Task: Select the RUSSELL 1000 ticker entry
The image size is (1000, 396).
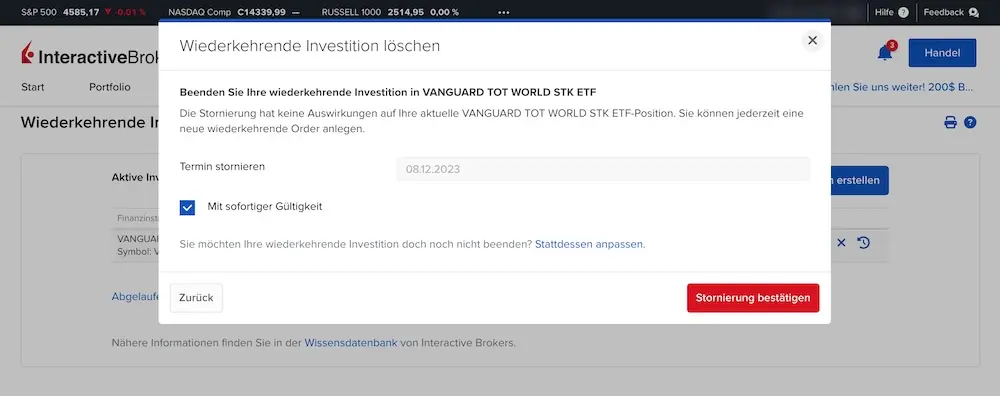Action: pyautogui.click(x=390, y=12)
